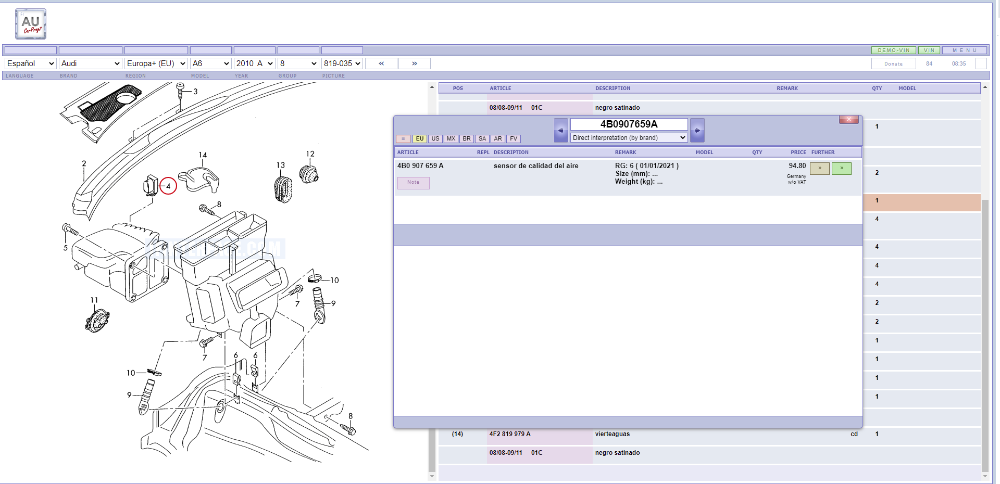Image resolution: width=1000 pixels, height=484 pixels.
Task: Go to next picture with » arrow
Action: pos(414,63)
